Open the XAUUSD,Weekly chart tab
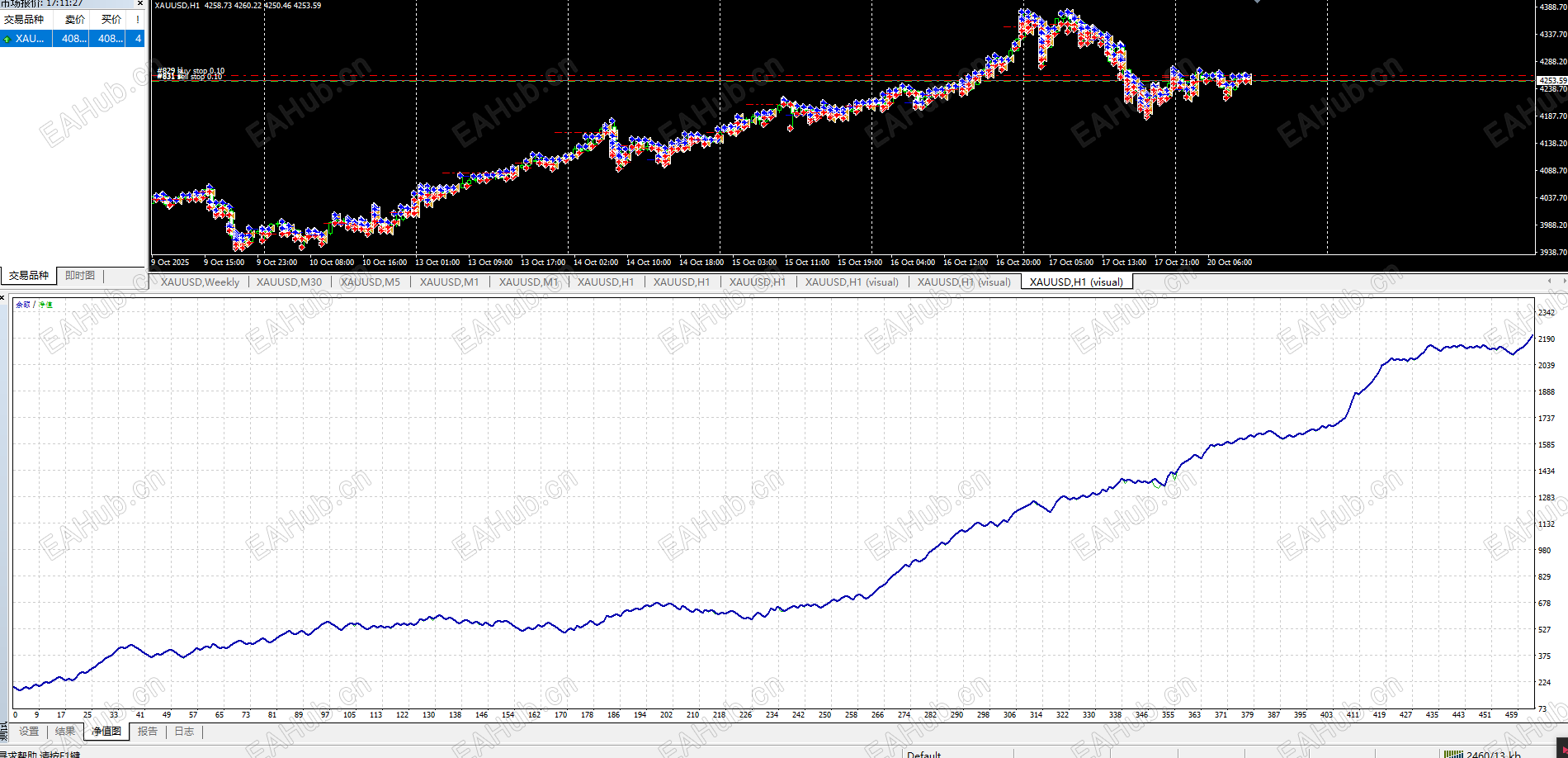Viewport: 1568px width, 758px height. click(200, 282)
